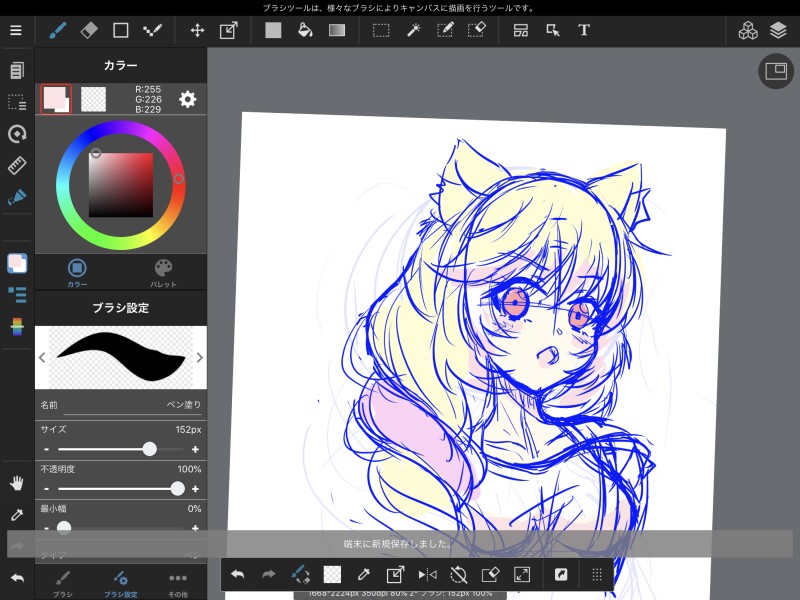800x600 pixels.
Task: Open the page document sidebar icon
Action: point(17,70)
